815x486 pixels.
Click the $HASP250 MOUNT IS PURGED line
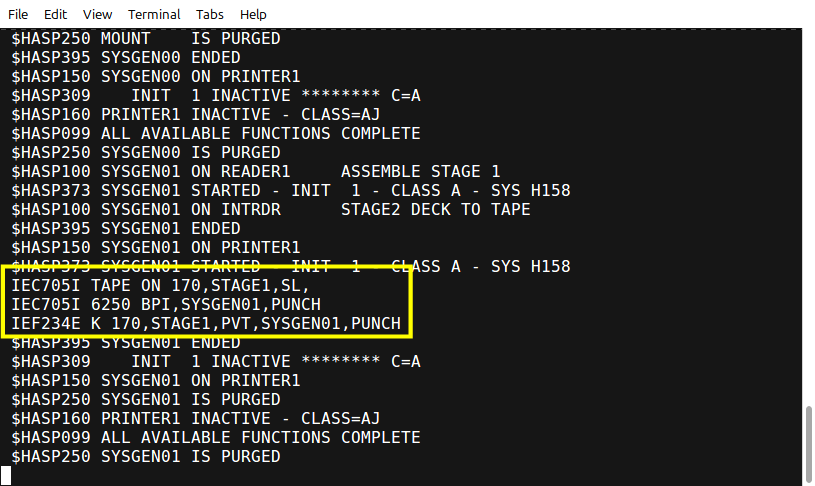pos(146,38)
